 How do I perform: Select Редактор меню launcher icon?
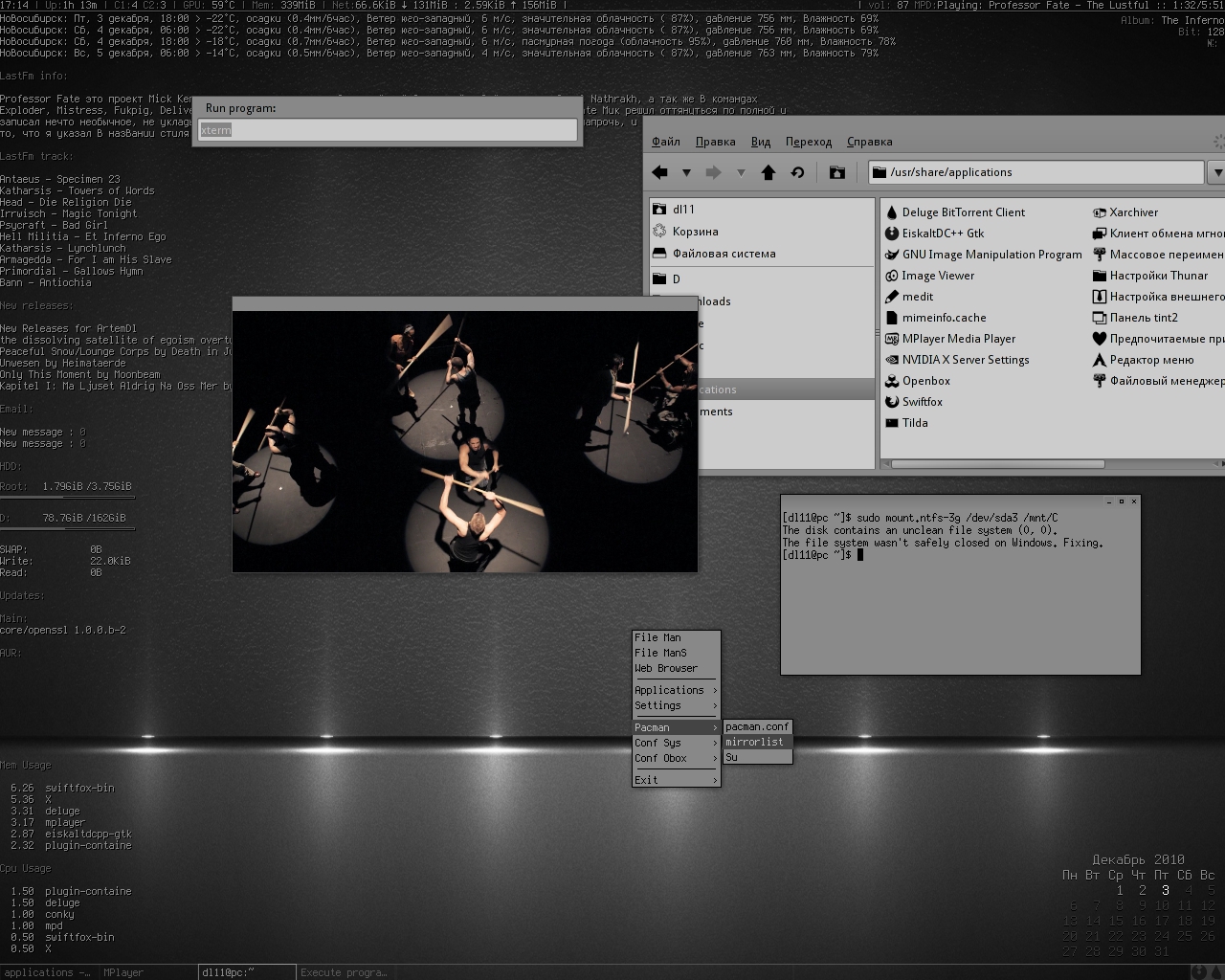(x=1100, y=360)
